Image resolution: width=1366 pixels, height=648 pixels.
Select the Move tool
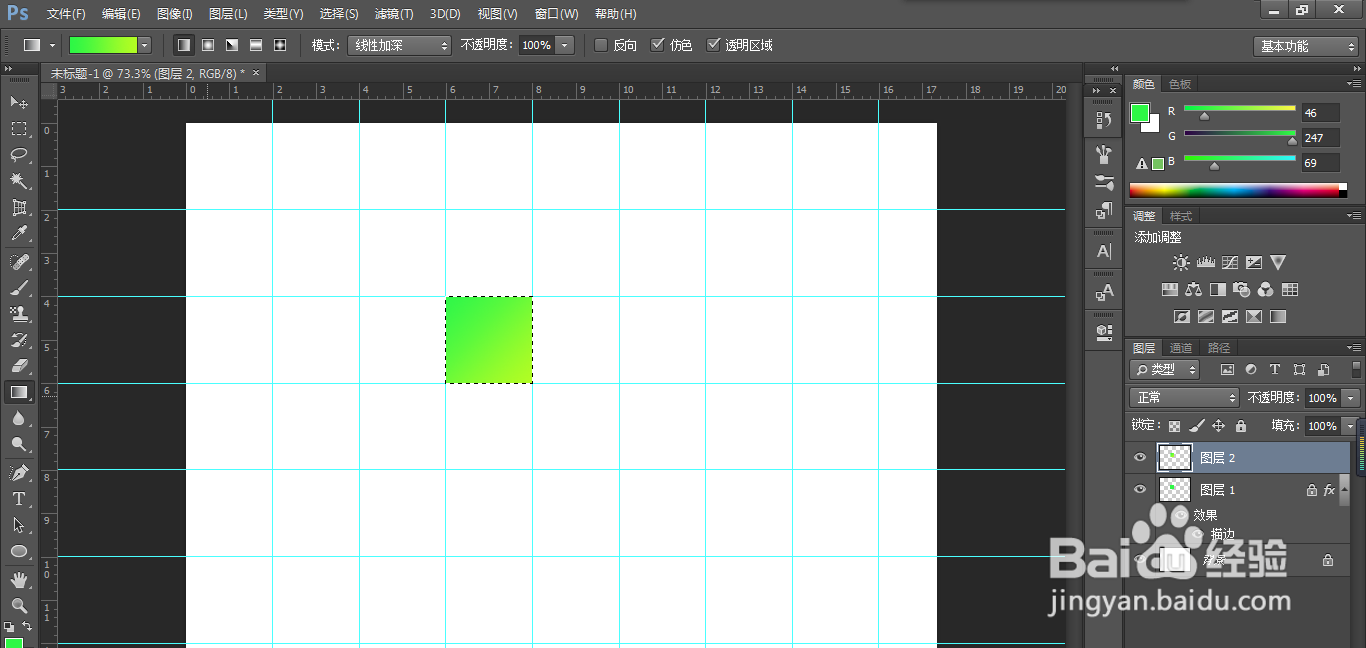[x=19, y=102]
